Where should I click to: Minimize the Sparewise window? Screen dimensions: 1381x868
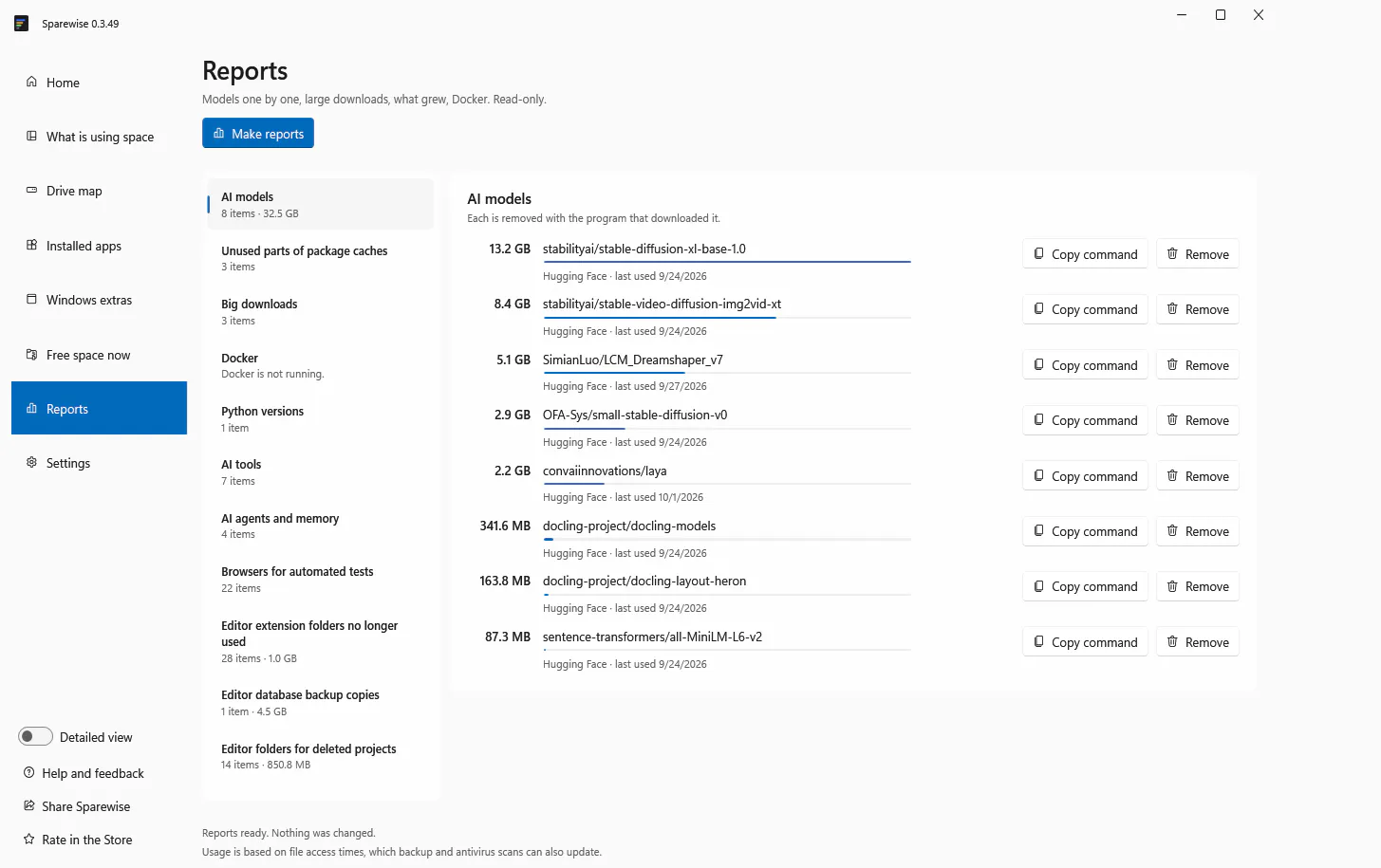click(1182, 14)
